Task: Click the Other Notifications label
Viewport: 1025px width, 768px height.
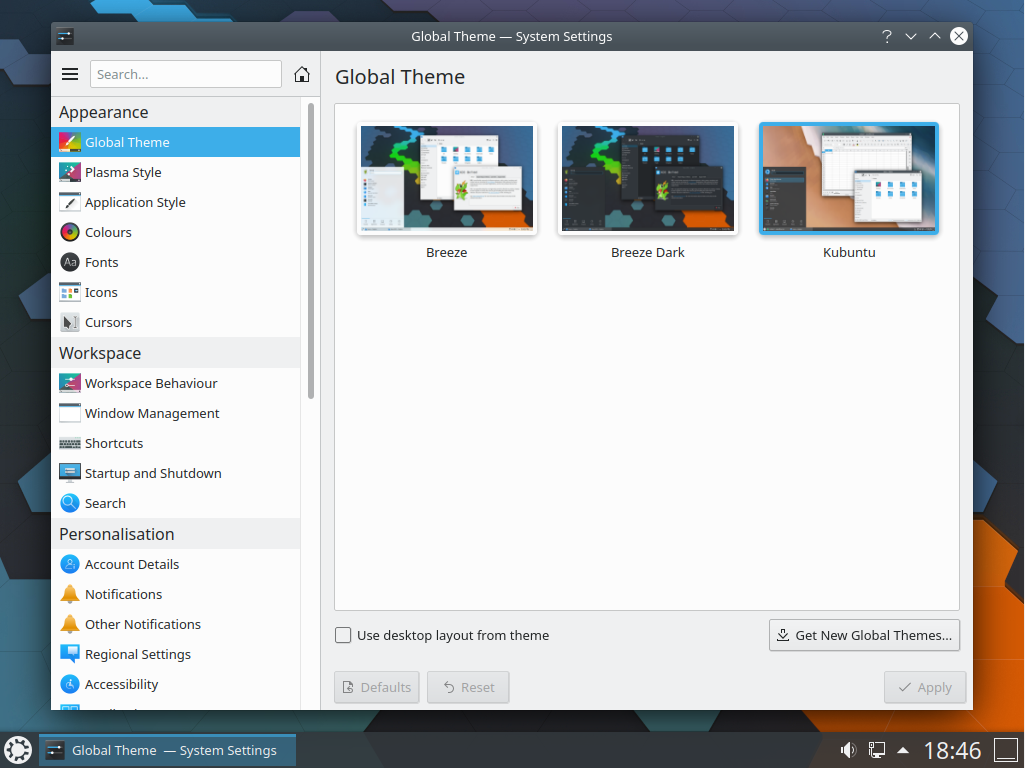Action: [143, 624]
